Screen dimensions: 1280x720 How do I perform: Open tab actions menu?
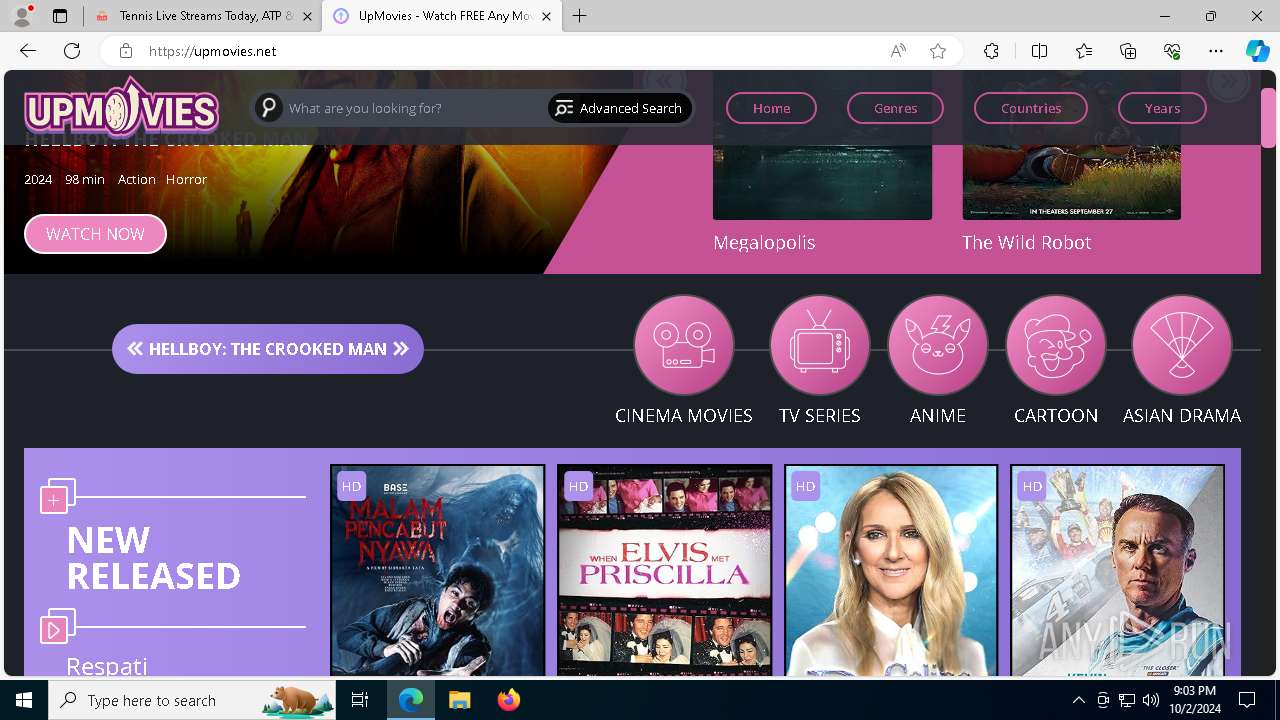(60, 16)
